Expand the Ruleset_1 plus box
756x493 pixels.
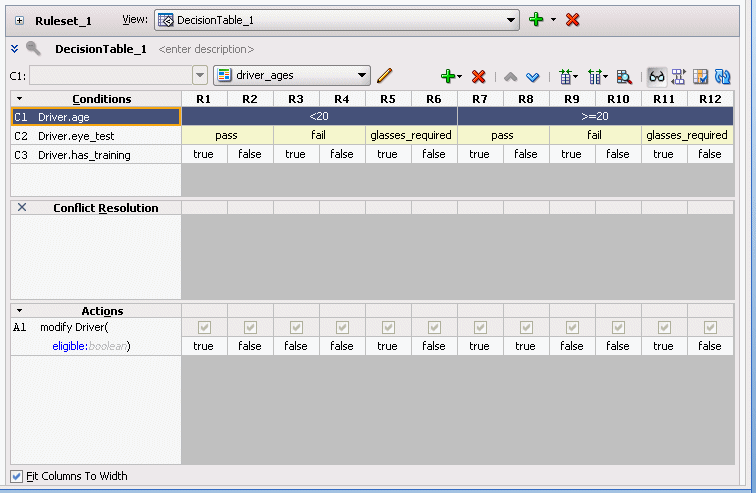[19, 21]
